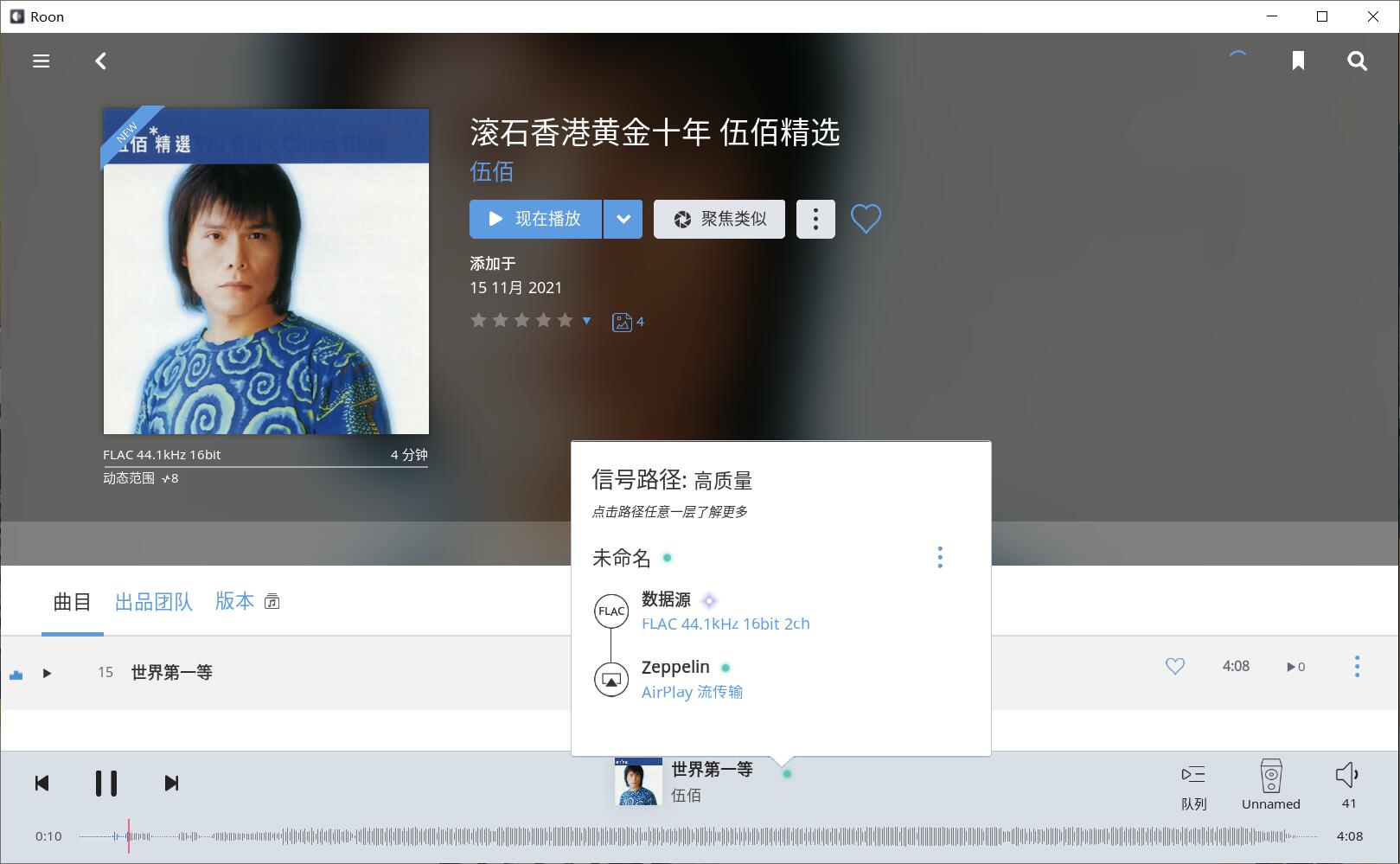The image size is (1400, 864).
Task: Favorite the album with the heart icon
Action: point(865,219)
